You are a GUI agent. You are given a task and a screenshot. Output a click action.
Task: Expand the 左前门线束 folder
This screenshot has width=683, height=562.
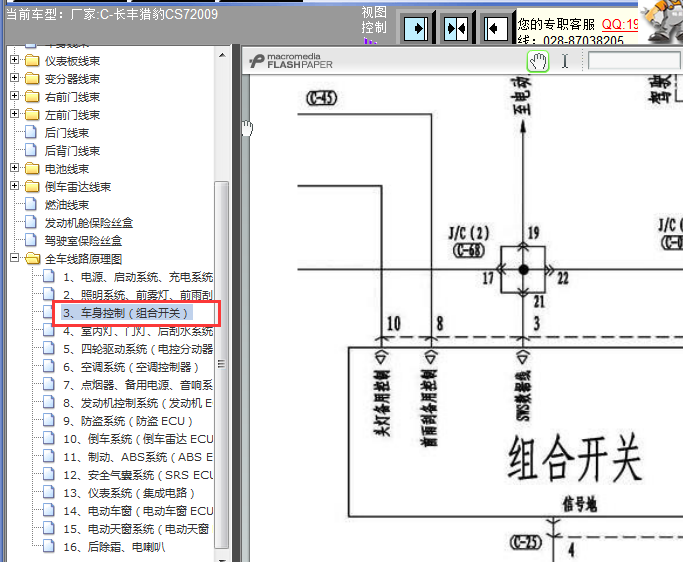coord(14,114)
